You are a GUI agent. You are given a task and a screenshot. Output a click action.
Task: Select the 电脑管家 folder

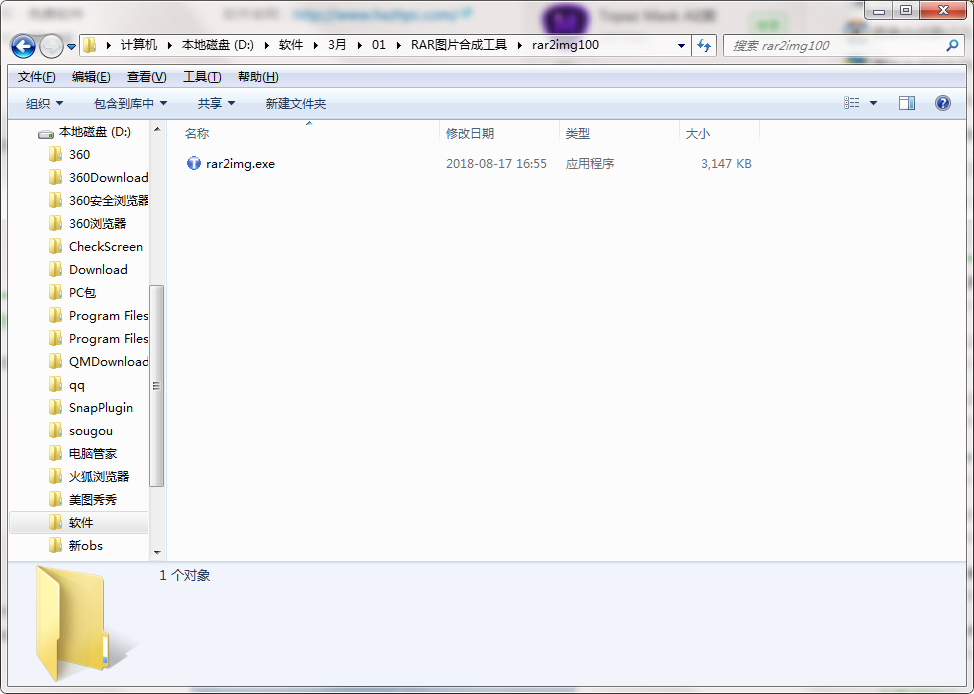point(93,454)
